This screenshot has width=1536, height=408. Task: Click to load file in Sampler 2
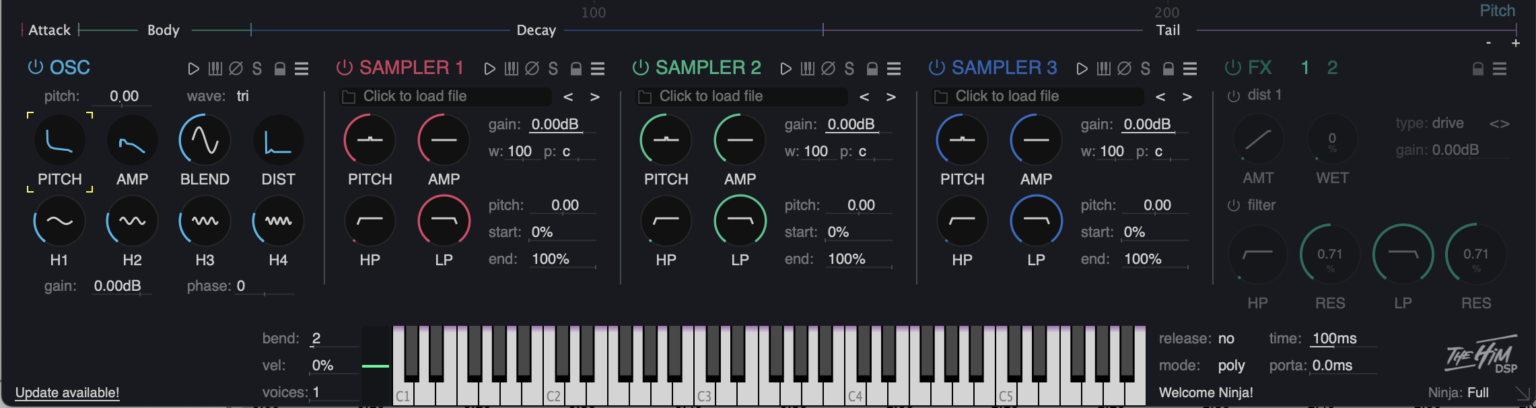point(710,97)
